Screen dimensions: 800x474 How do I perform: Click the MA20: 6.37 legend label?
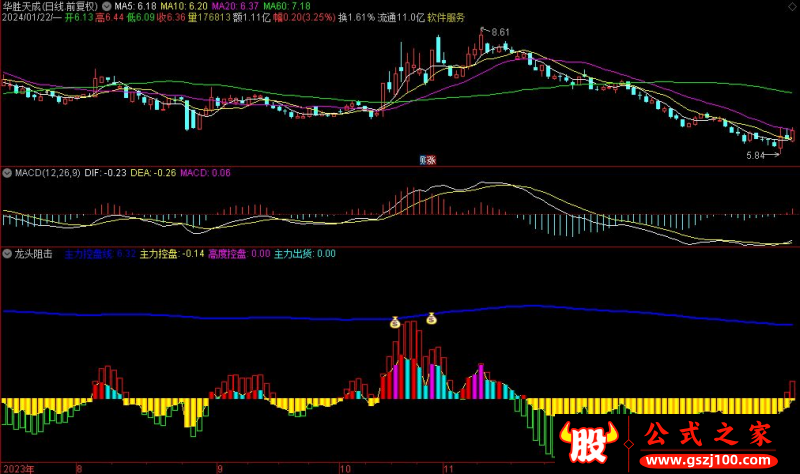[x=238, y=6]
